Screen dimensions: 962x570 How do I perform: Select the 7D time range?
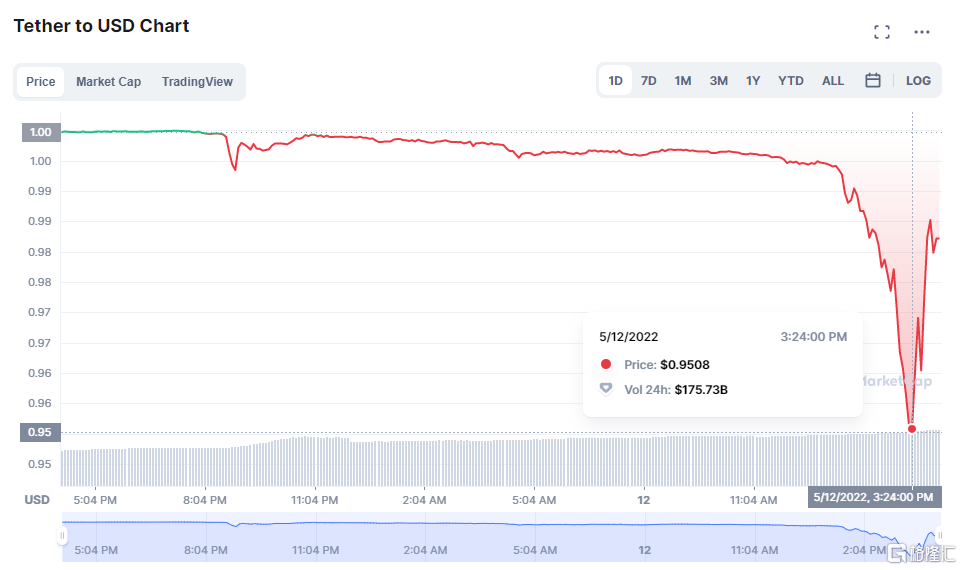[648, 80]
